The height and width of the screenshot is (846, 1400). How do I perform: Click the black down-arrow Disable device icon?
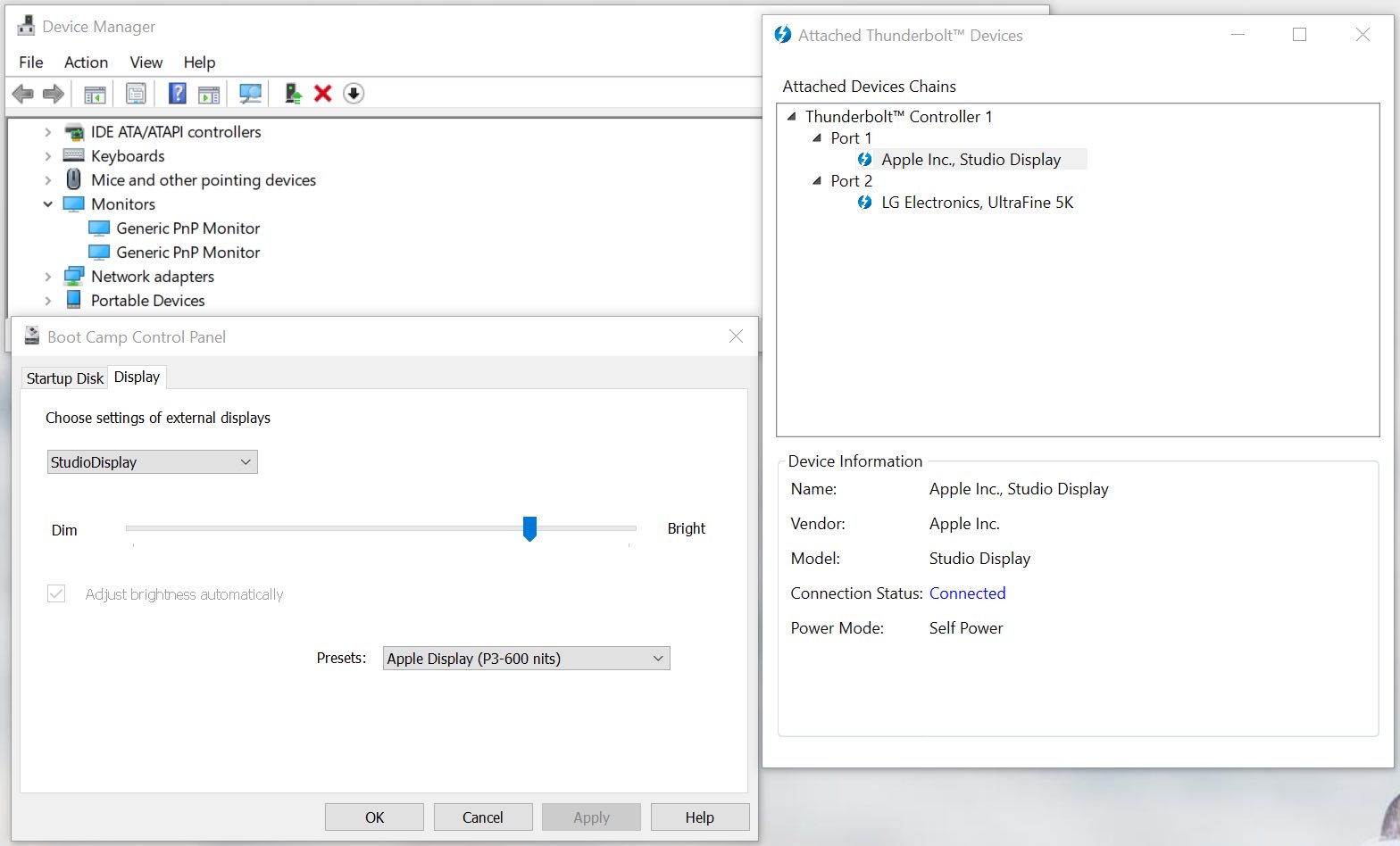tap(354, 94)
